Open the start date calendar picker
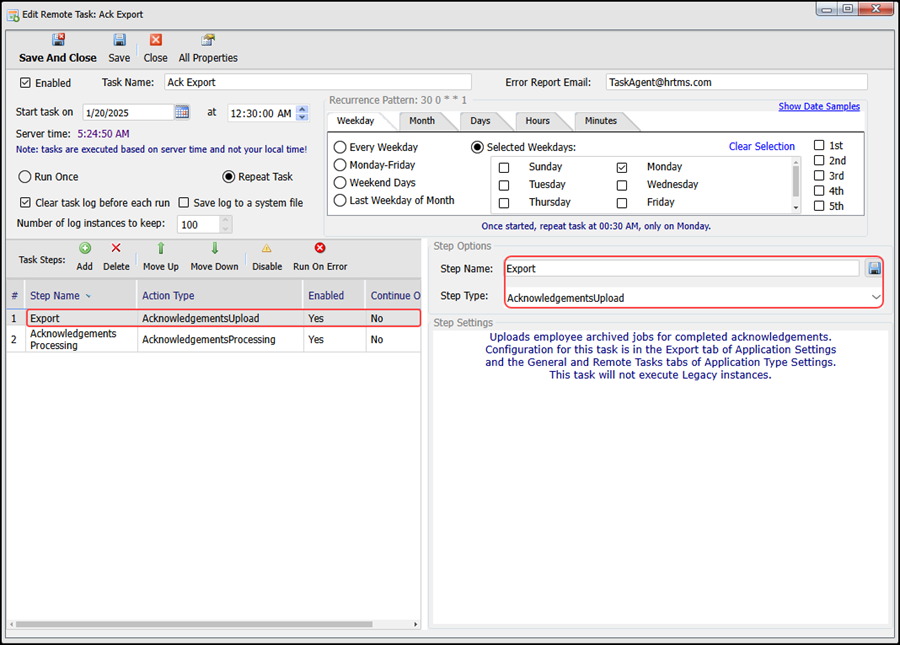This screenshot has width=900, height=645. (x=182, y=113)
